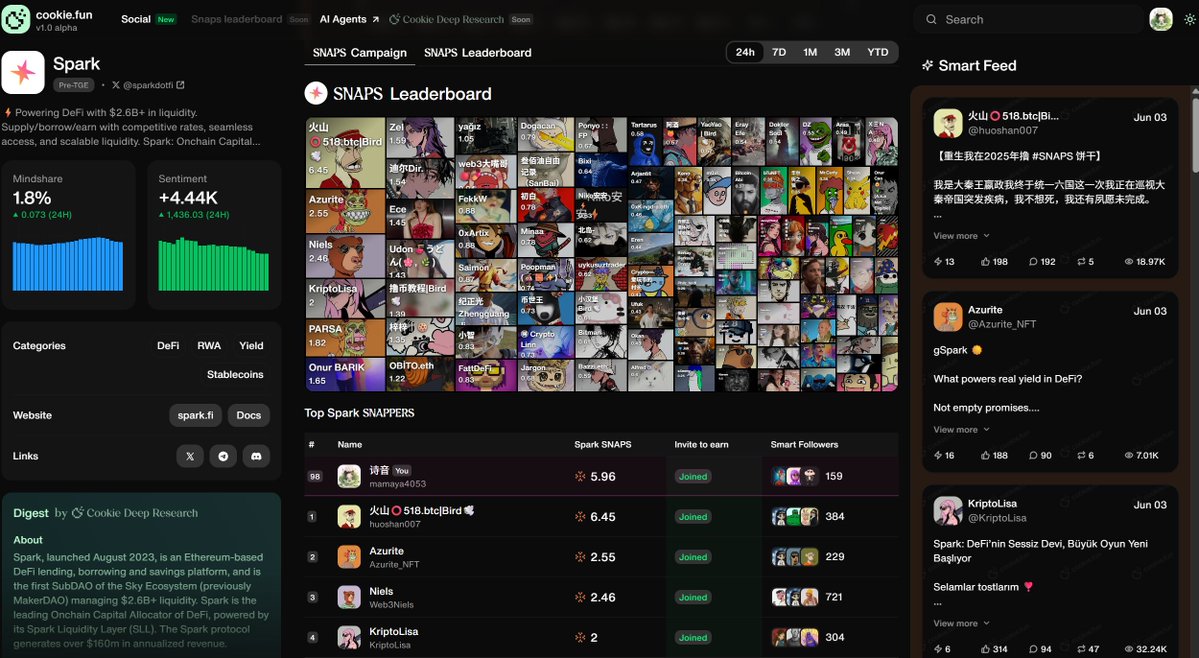Select the 1M time range
1199x658 pixels.
pyautogui.click(x=810, y=53)
